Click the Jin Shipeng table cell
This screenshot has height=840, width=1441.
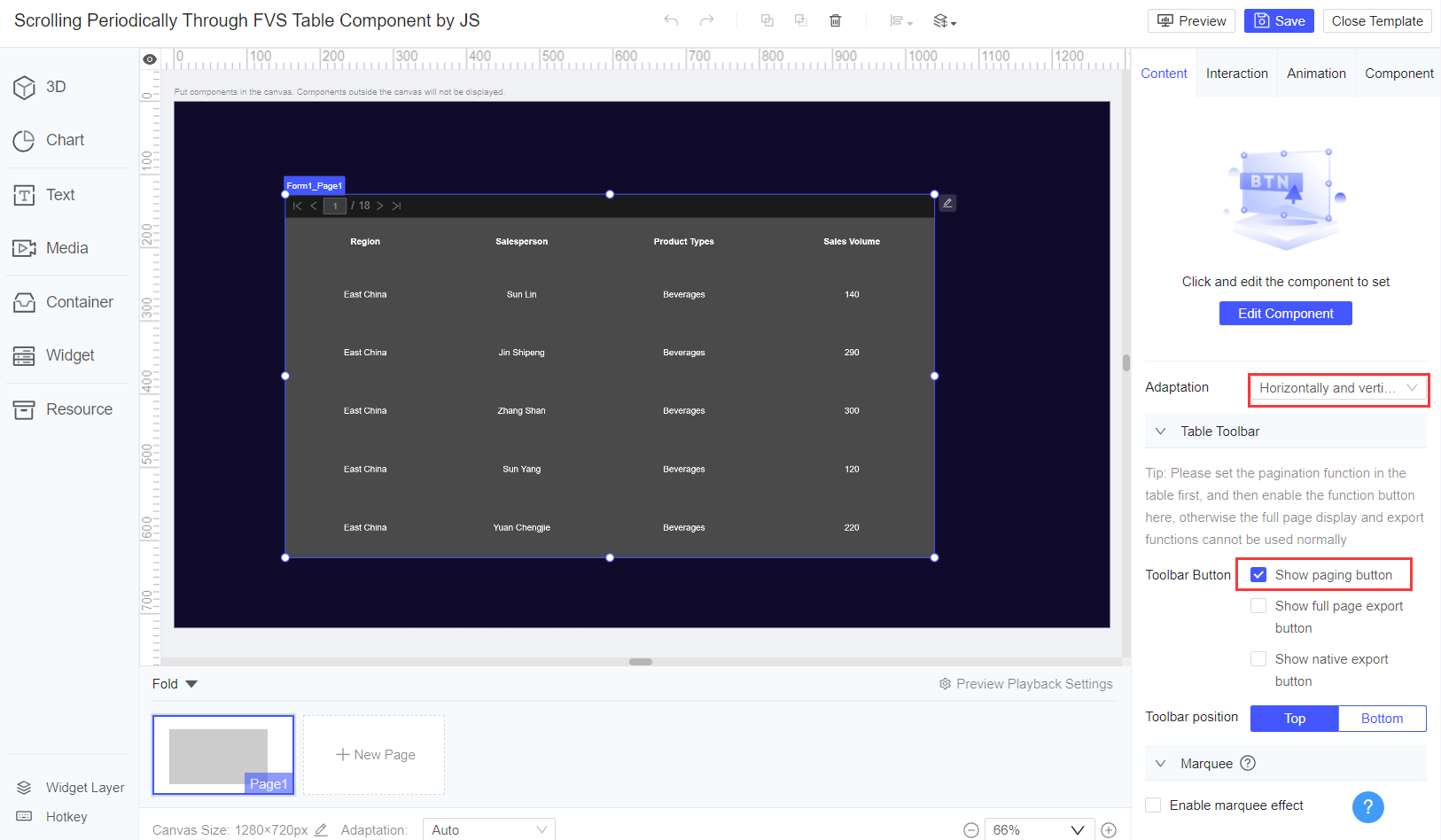point(522,353)
